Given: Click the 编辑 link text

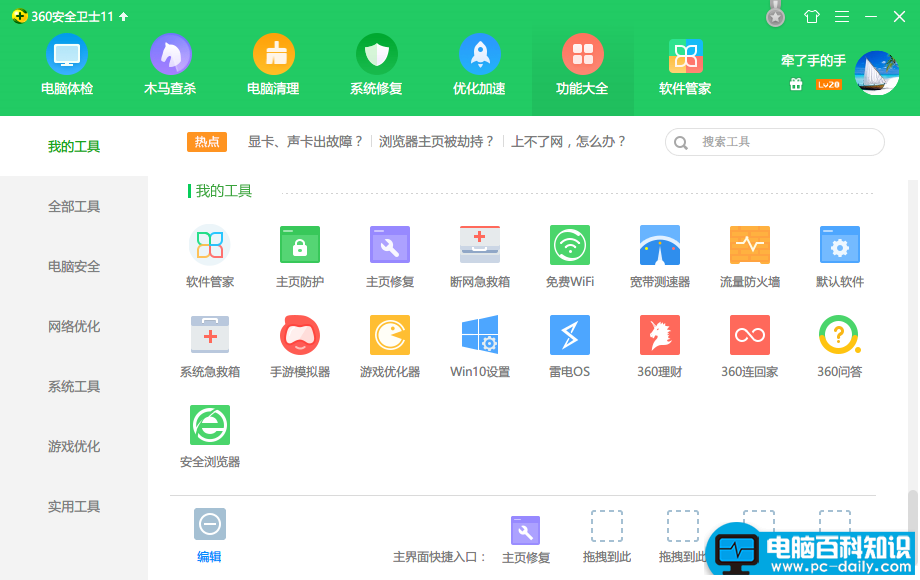Looking at the screenshot, I should coord(209,557).
